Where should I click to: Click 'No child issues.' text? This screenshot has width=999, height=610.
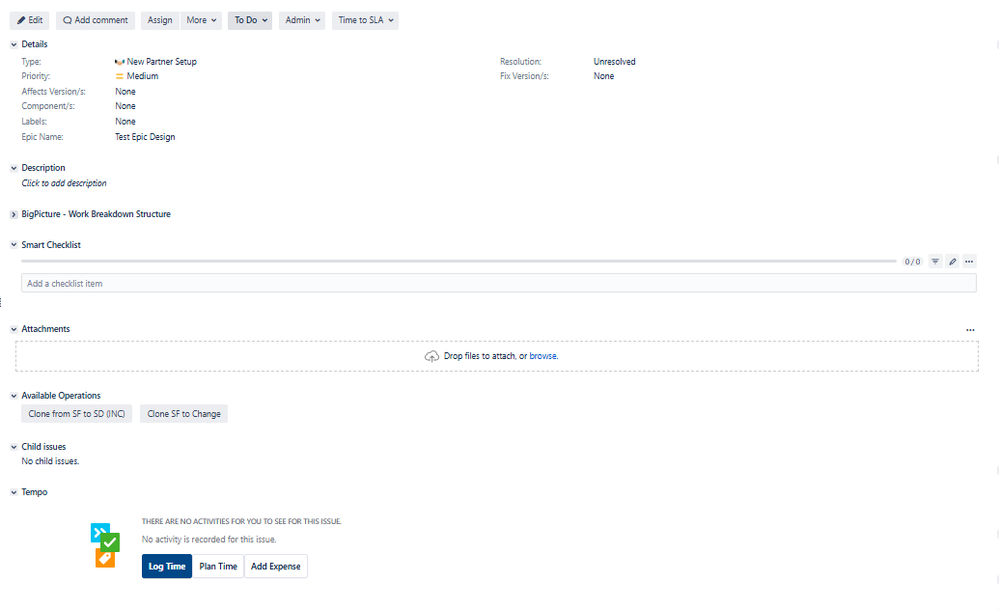(50, 461)
